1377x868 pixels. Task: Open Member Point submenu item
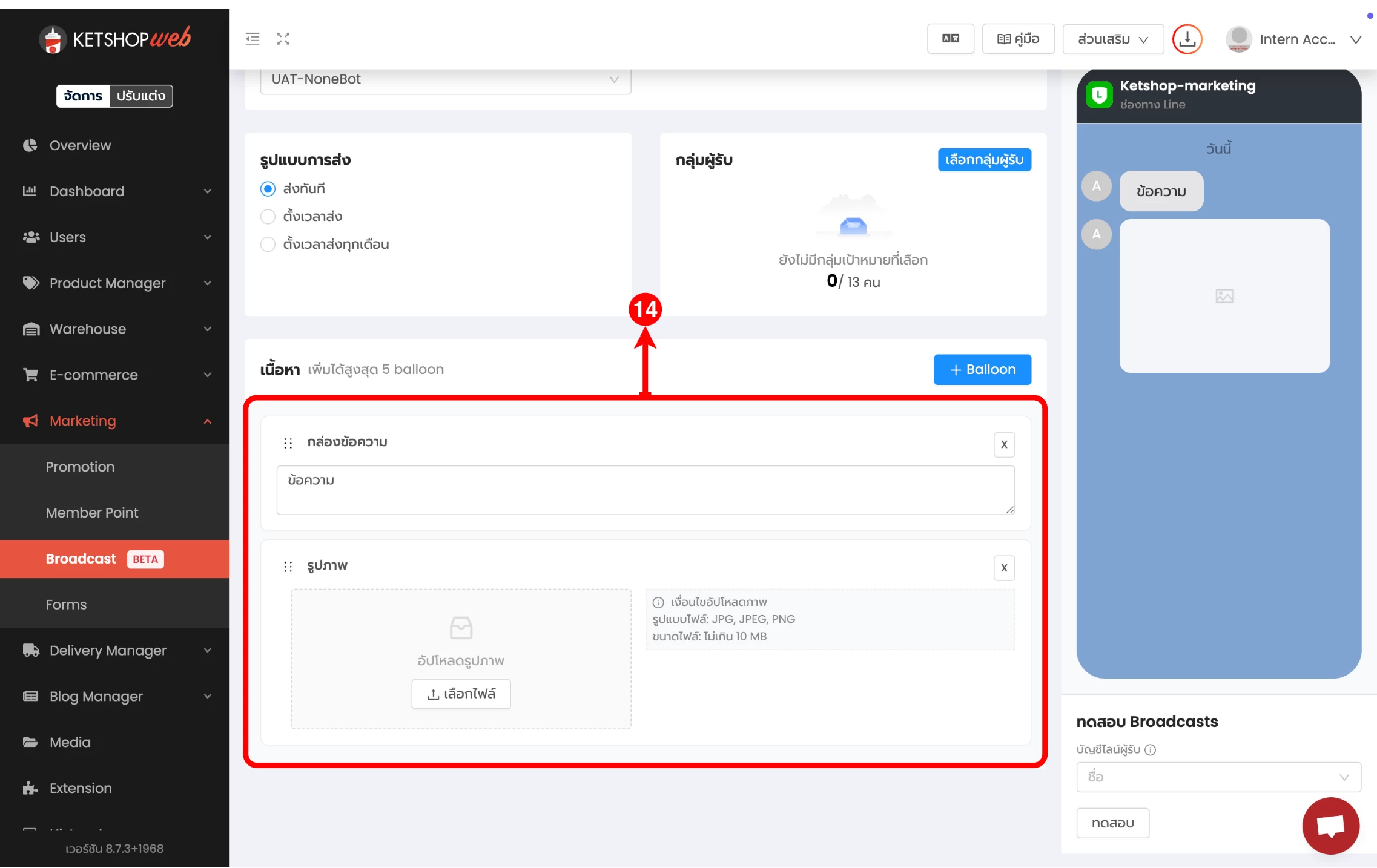92,513
